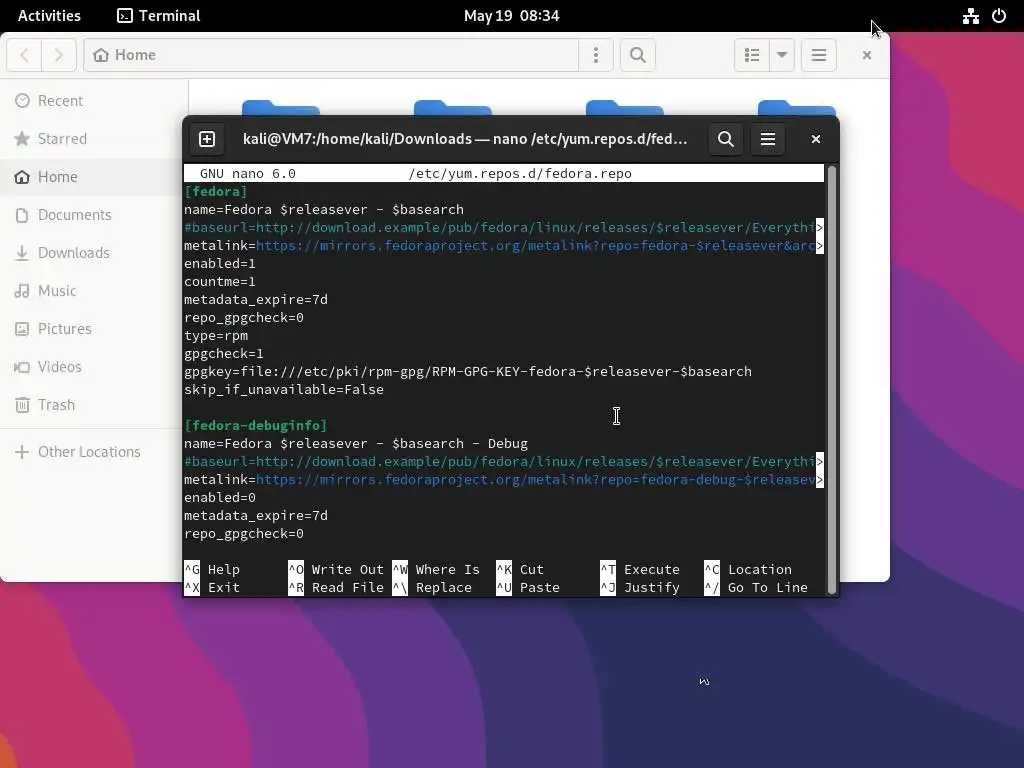Click the Trash bin icon in sidebar

tap(22, 405)
